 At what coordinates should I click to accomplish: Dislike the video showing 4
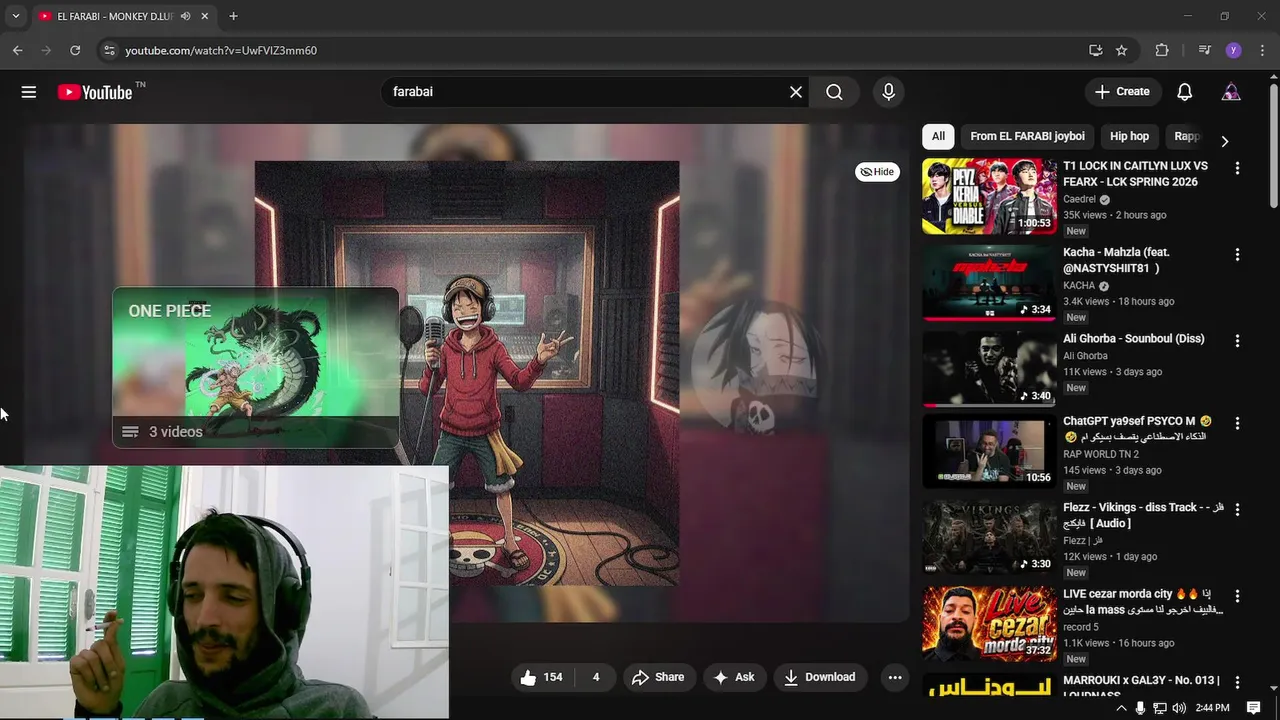[x=595, y=677]
